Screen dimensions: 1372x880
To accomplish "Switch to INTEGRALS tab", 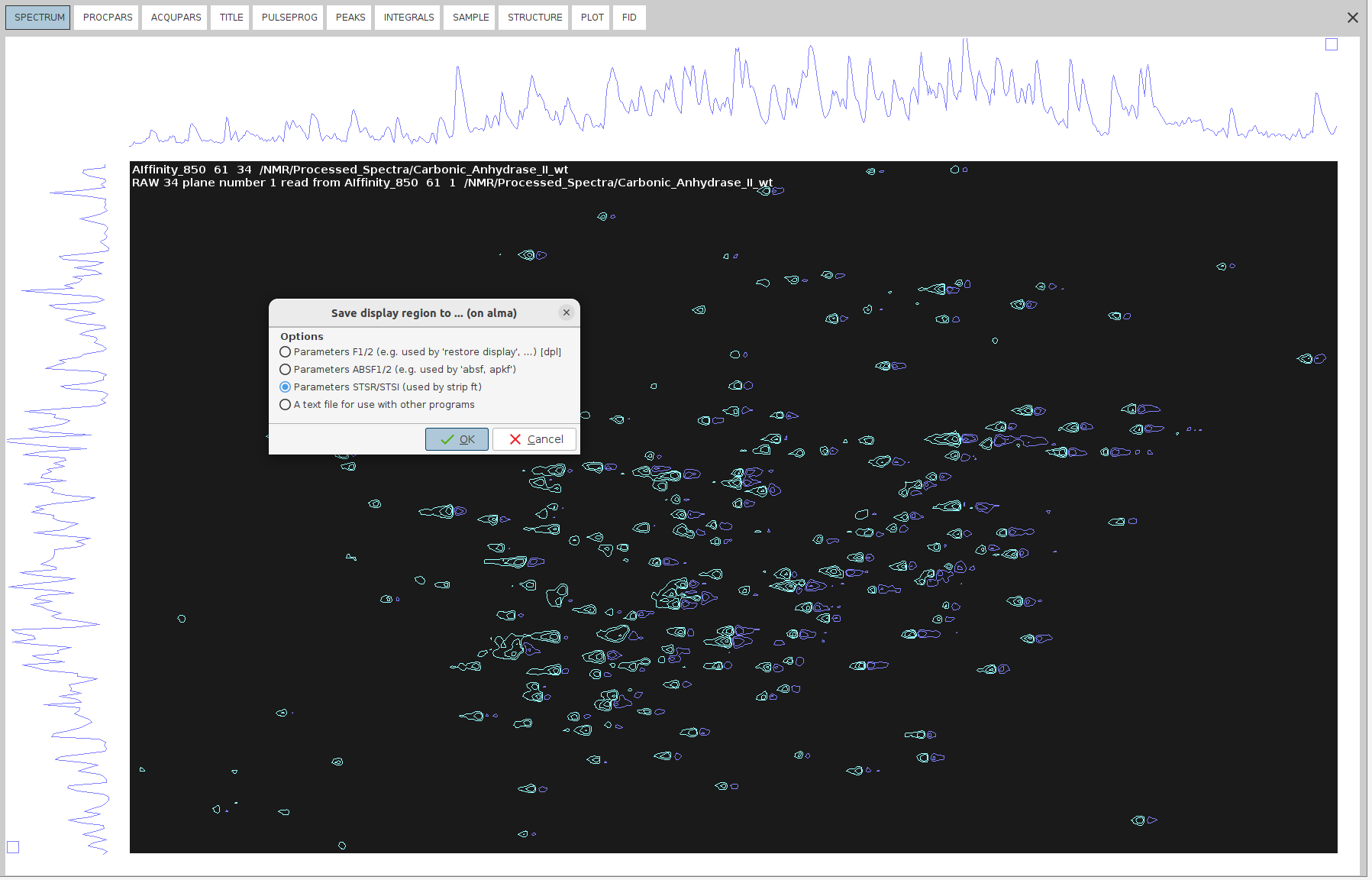I will [x=408, y=18].
